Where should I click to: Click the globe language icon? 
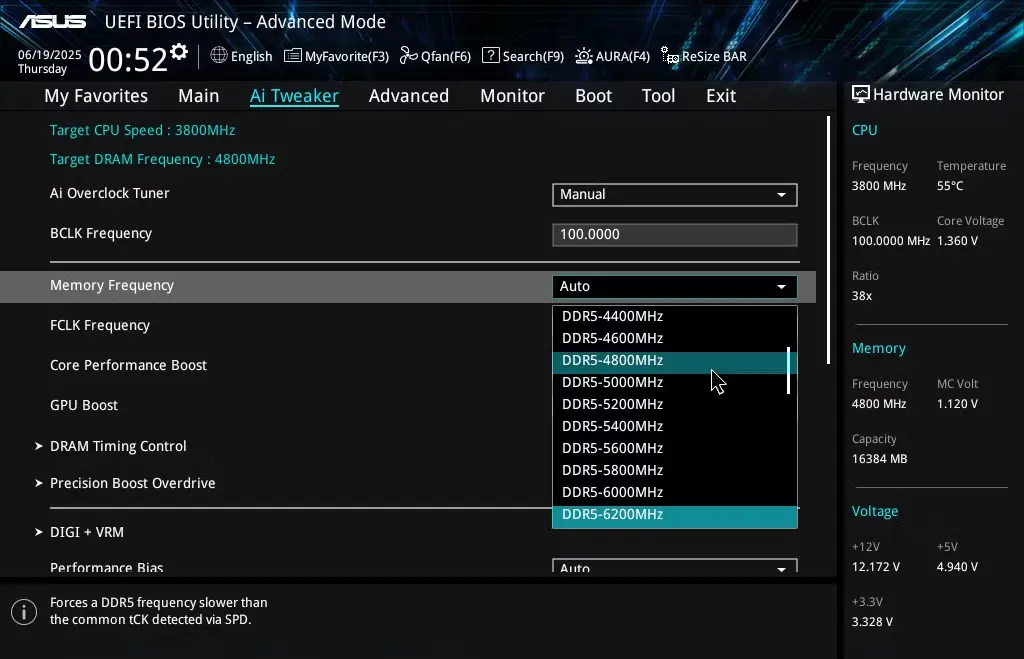[219, 56]
